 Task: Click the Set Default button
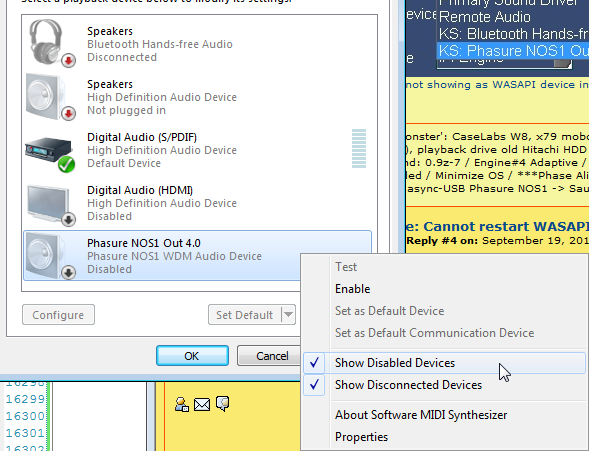pos(245,315)
